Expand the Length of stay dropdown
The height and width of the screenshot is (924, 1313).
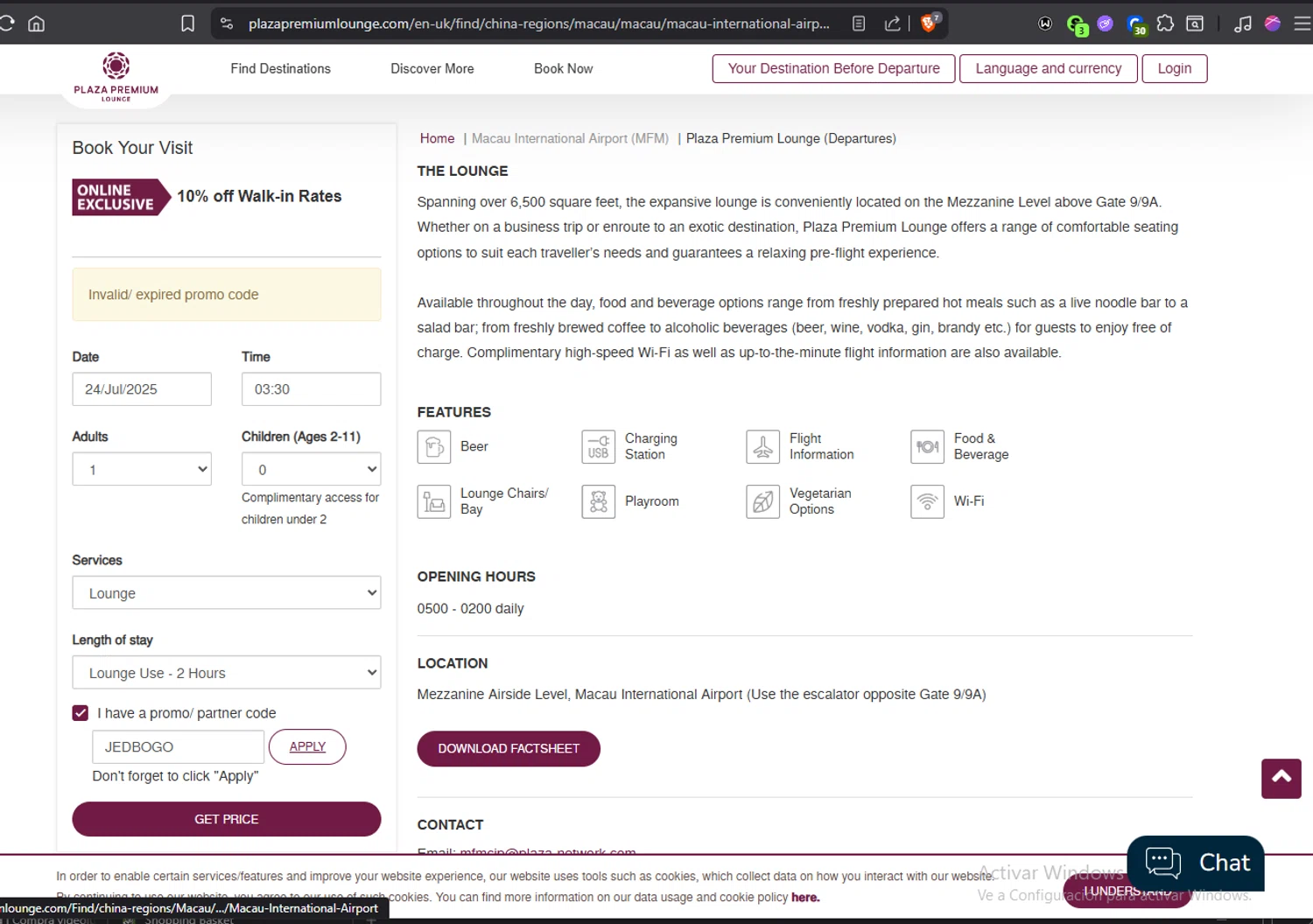pyautogui.click(x=227, y=672)
